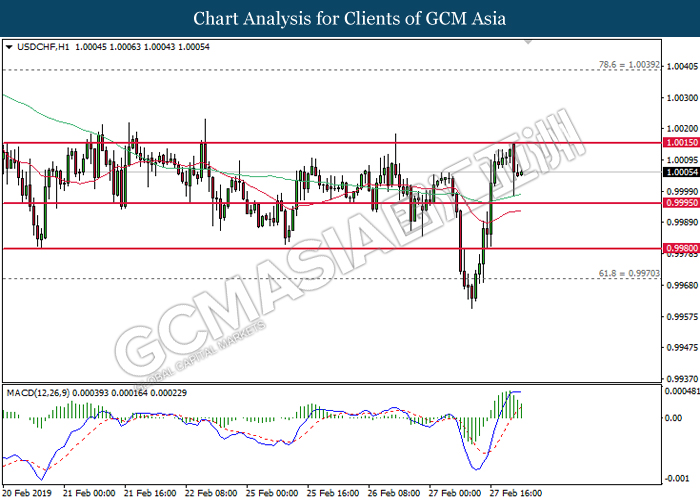Click the 27 Feb 16:00 time label
The width and height of the screenshot is (700, 500).
click(516, 493)
